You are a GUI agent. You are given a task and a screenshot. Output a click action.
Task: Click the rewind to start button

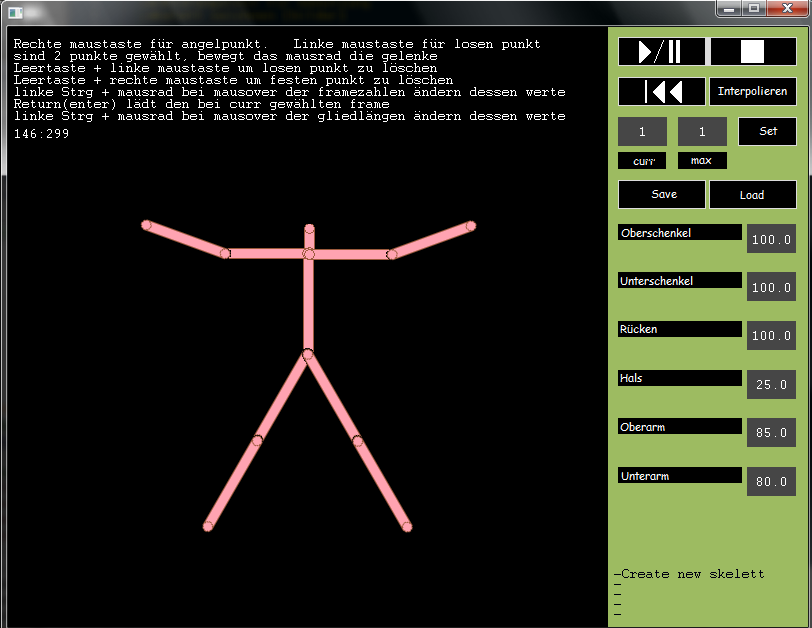click(662, 92)
